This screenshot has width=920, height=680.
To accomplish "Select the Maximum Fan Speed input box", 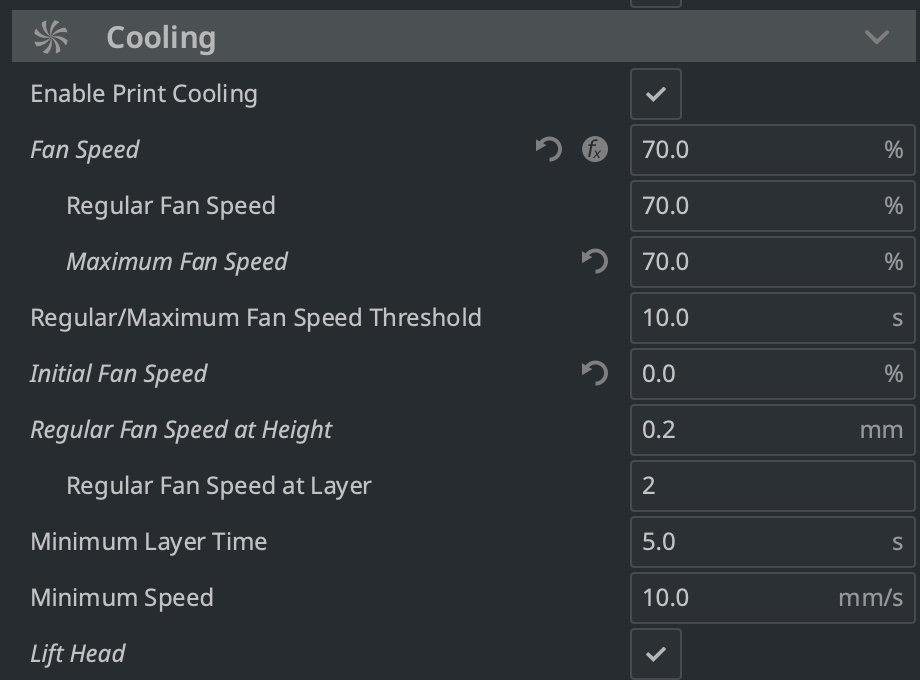I will 772,262.
